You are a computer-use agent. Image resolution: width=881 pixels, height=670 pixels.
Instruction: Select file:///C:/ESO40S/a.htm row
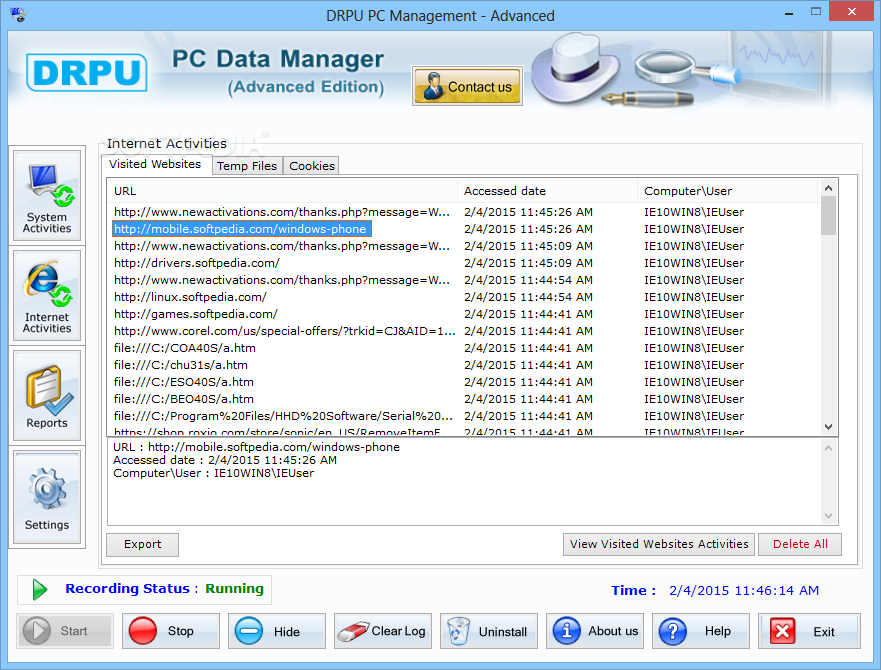(464, 382)
